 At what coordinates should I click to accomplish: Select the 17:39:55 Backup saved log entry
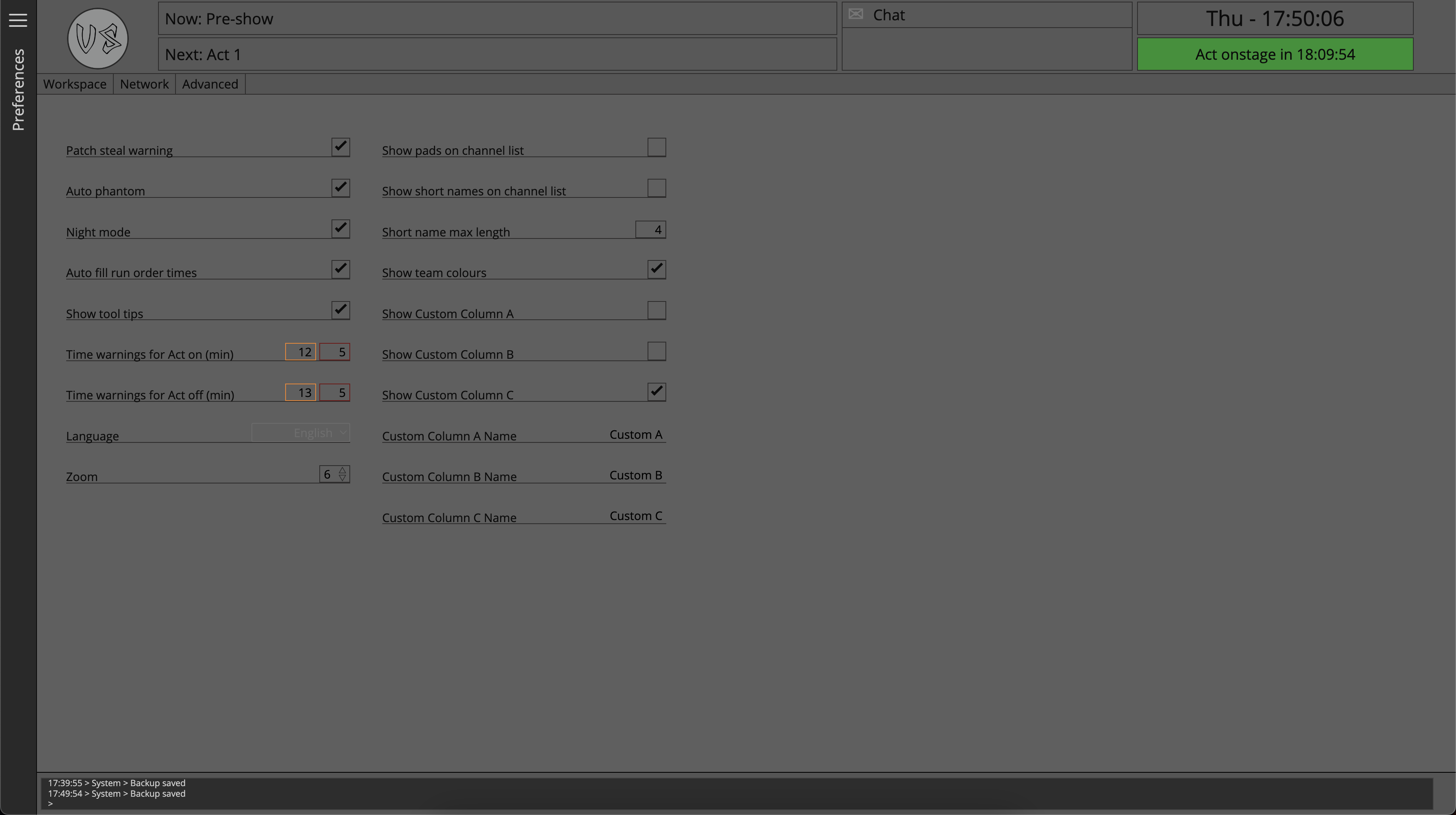coord(117,783)
